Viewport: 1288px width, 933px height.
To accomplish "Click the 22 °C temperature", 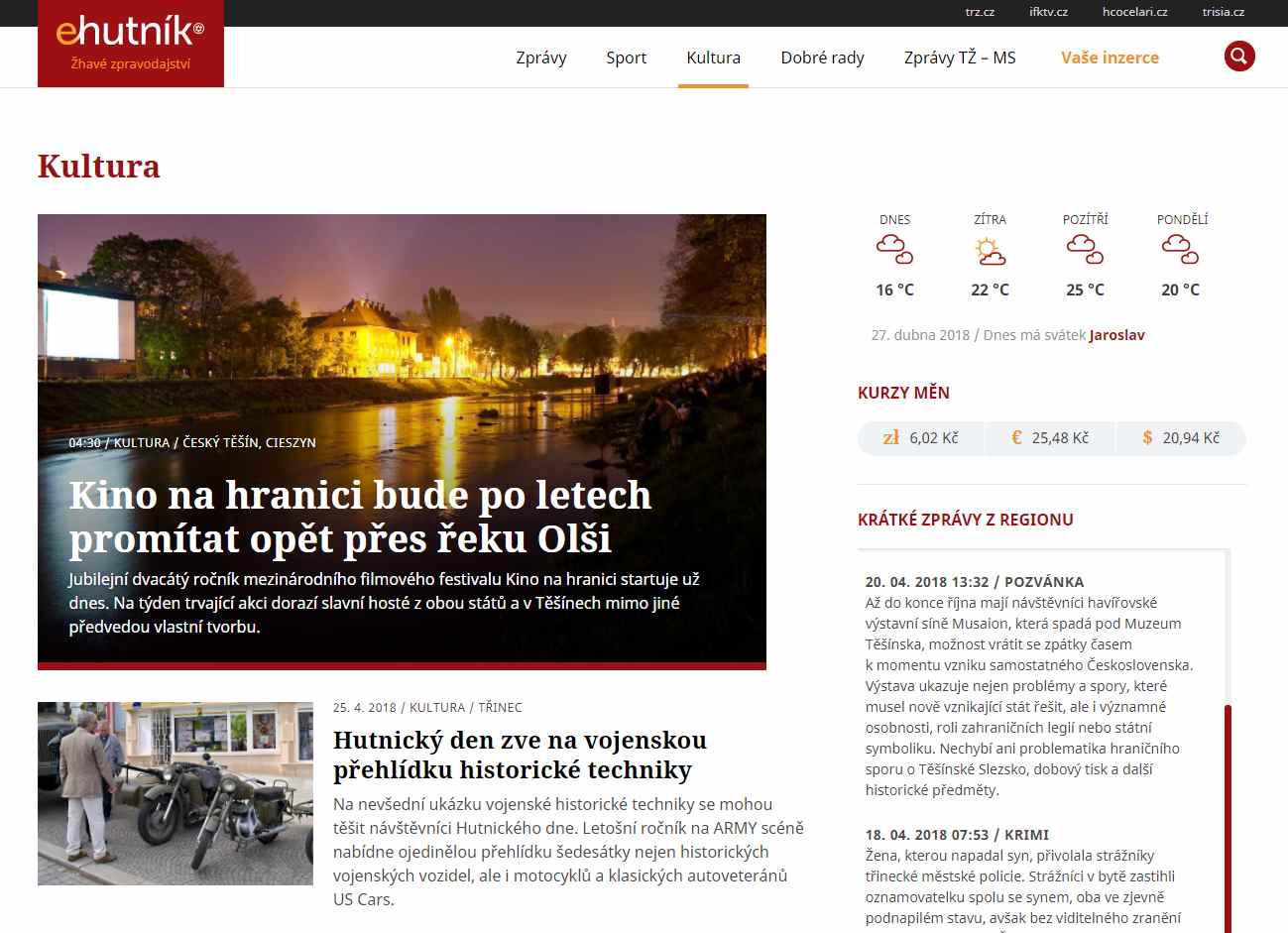I will coord(990,290).
